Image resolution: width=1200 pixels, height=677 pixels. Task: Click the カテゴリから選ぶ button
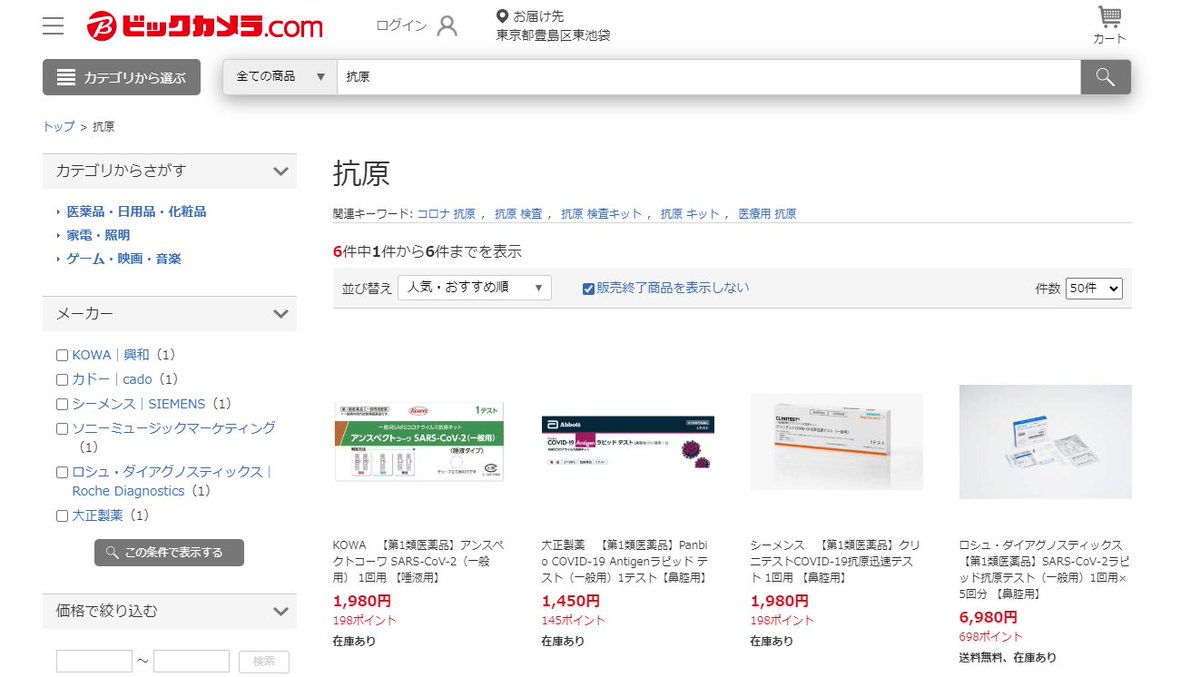[x=121, y=77]
